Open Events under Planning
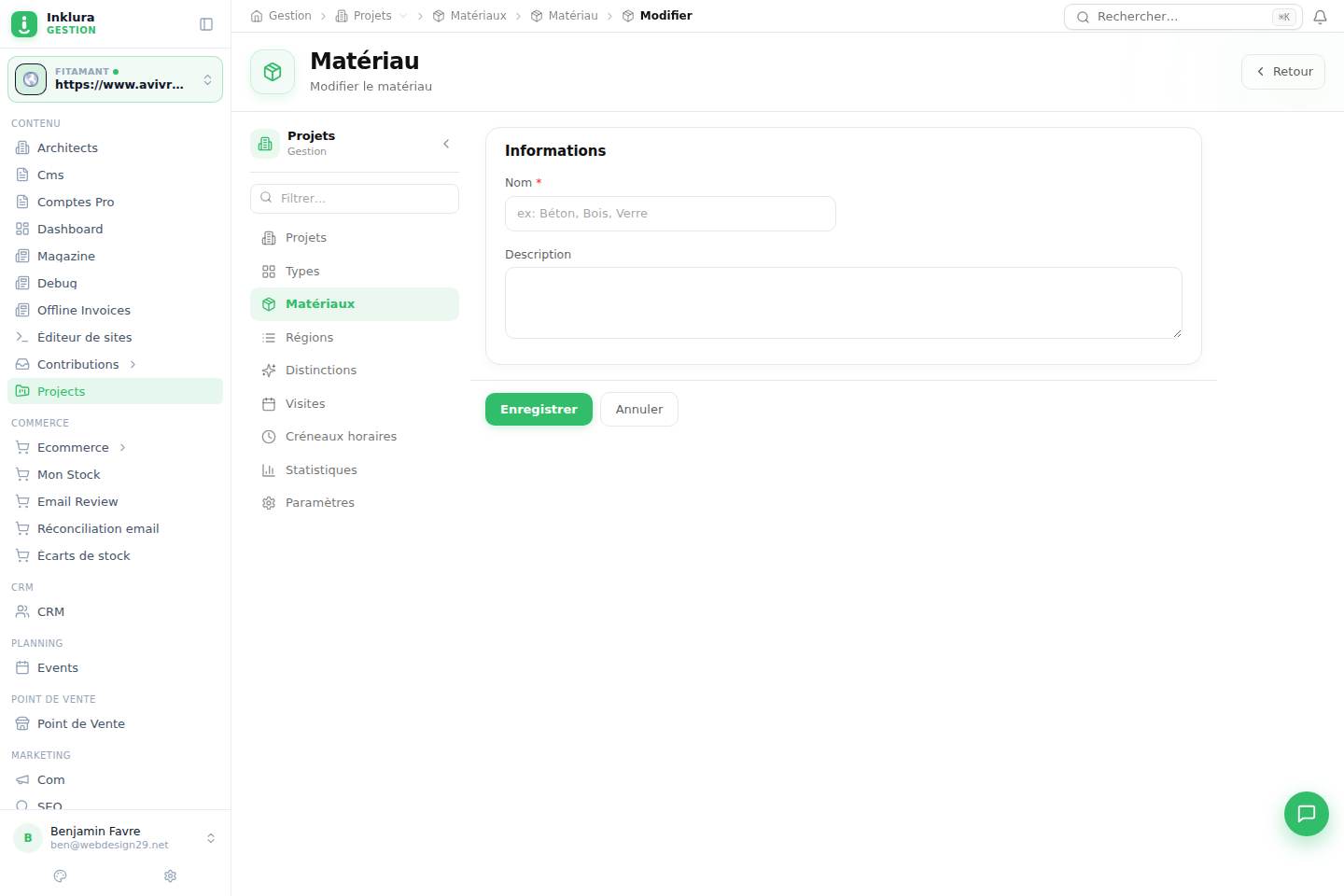Screen dimensions: 1344x896 pyautogui.click(x=115, y=667)
